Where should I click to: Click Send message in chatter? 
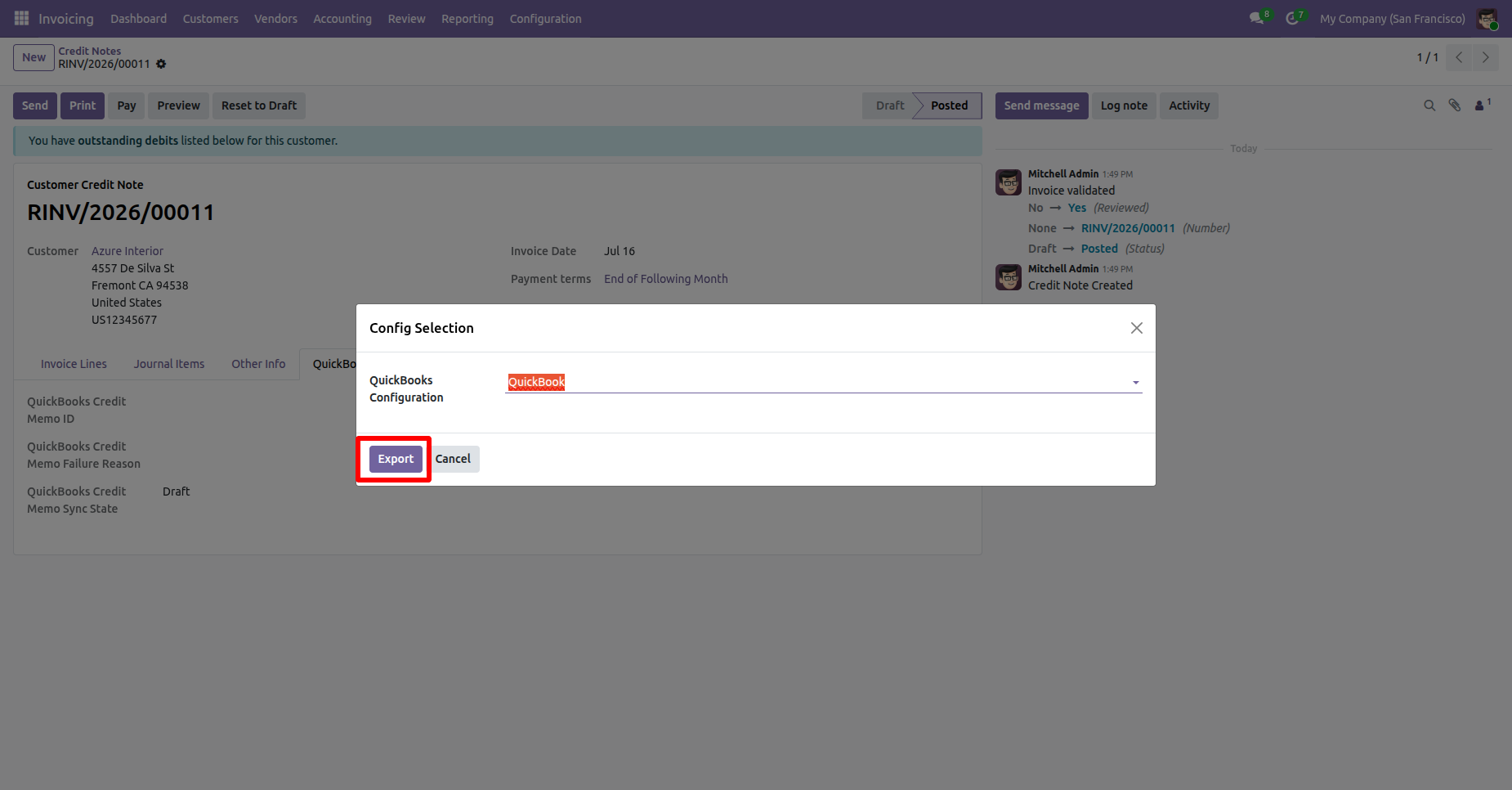pos(1041,105)
